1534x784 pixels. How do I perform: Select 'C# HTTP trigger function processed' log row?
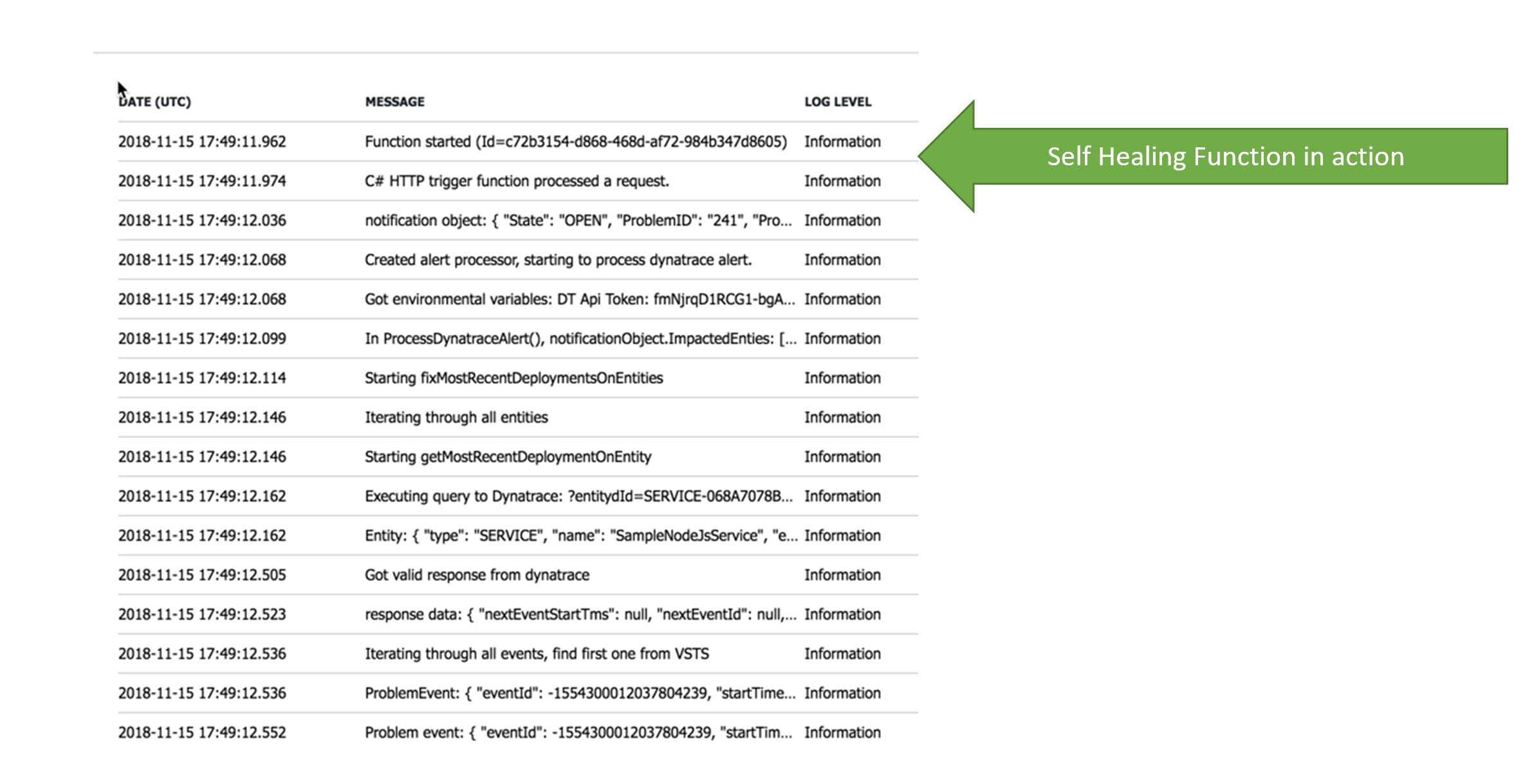coord(517,181)
